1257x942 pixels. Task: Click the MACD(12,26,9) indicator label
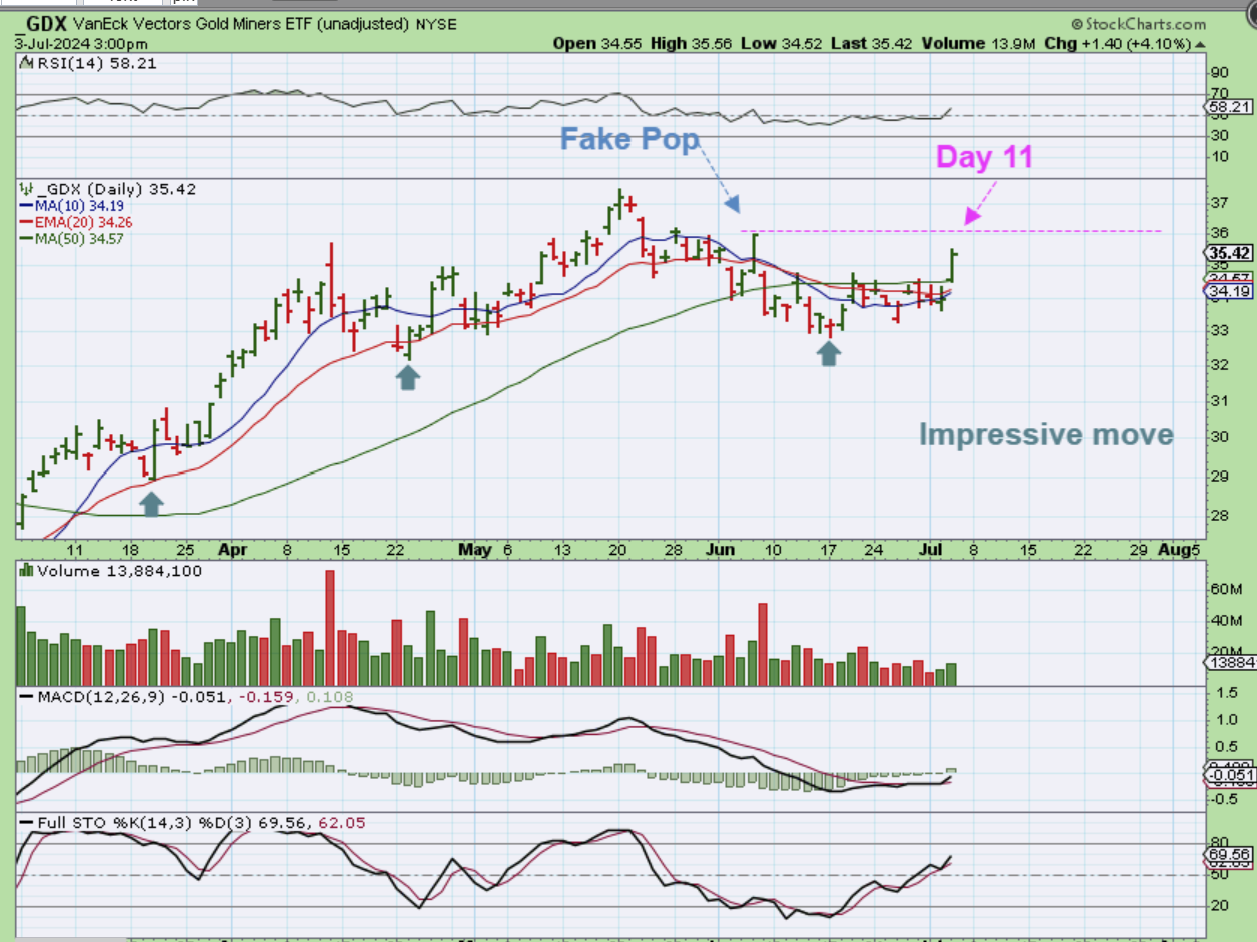coord(95,696)
